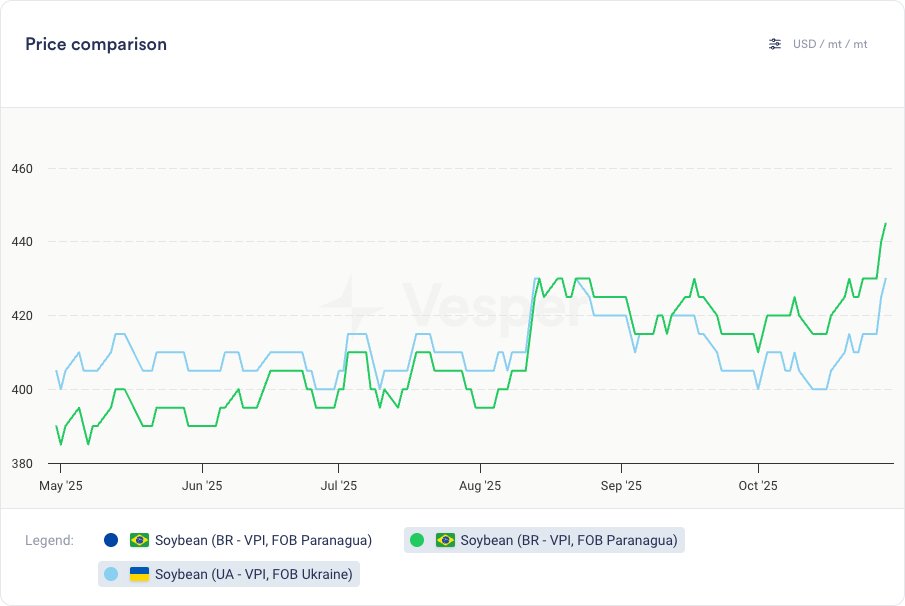Select the Sep '25 axis label
Screen dimensions: 905x606
(621, 486)
